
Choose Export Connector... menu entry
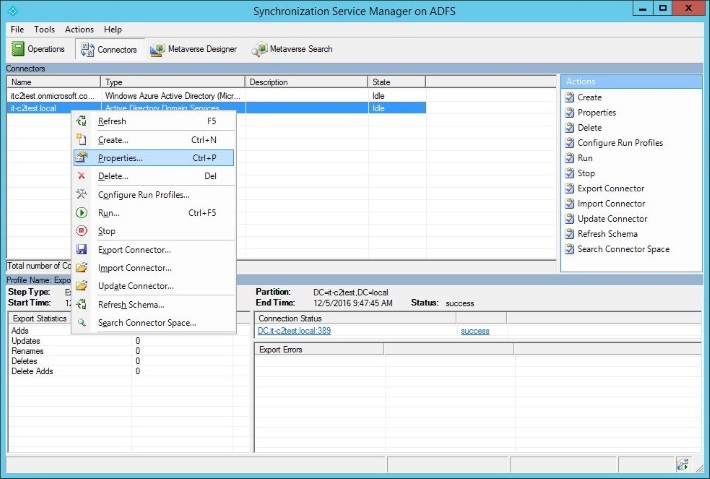point(154,249)
